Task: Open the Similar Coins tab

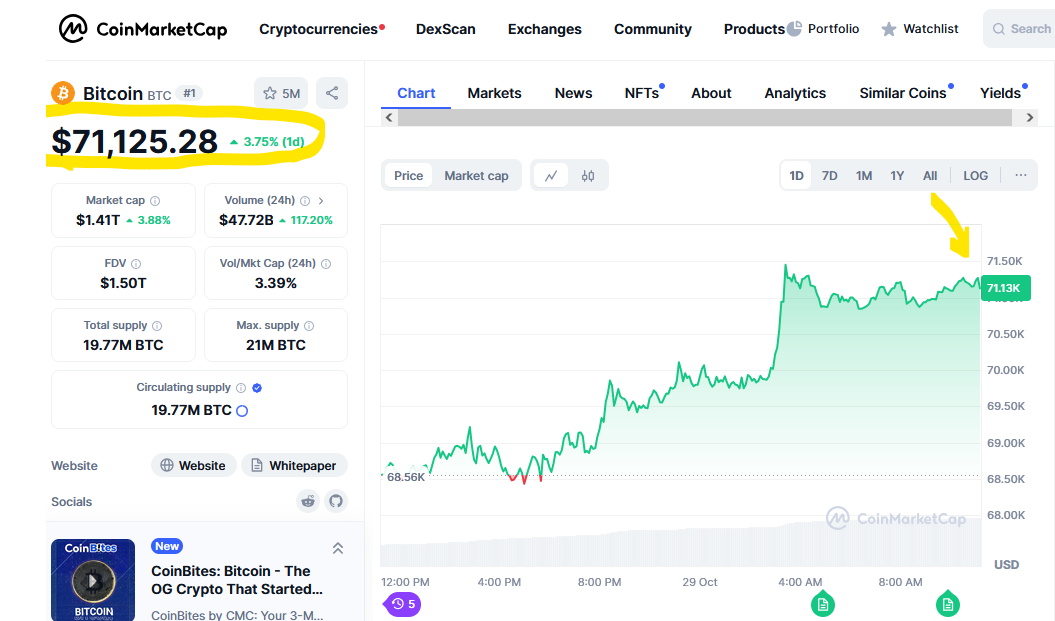Action: coord(903,93)
